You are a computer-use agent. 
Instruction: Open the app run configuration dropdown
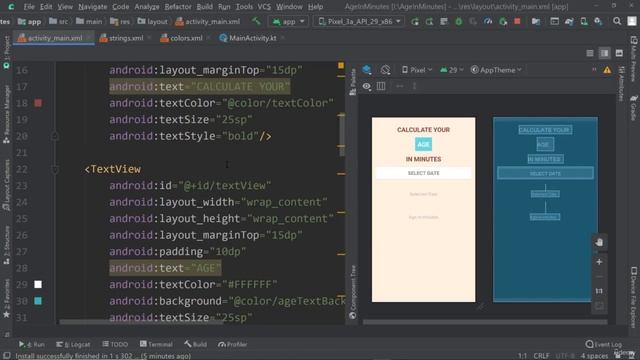click(288, 21)
